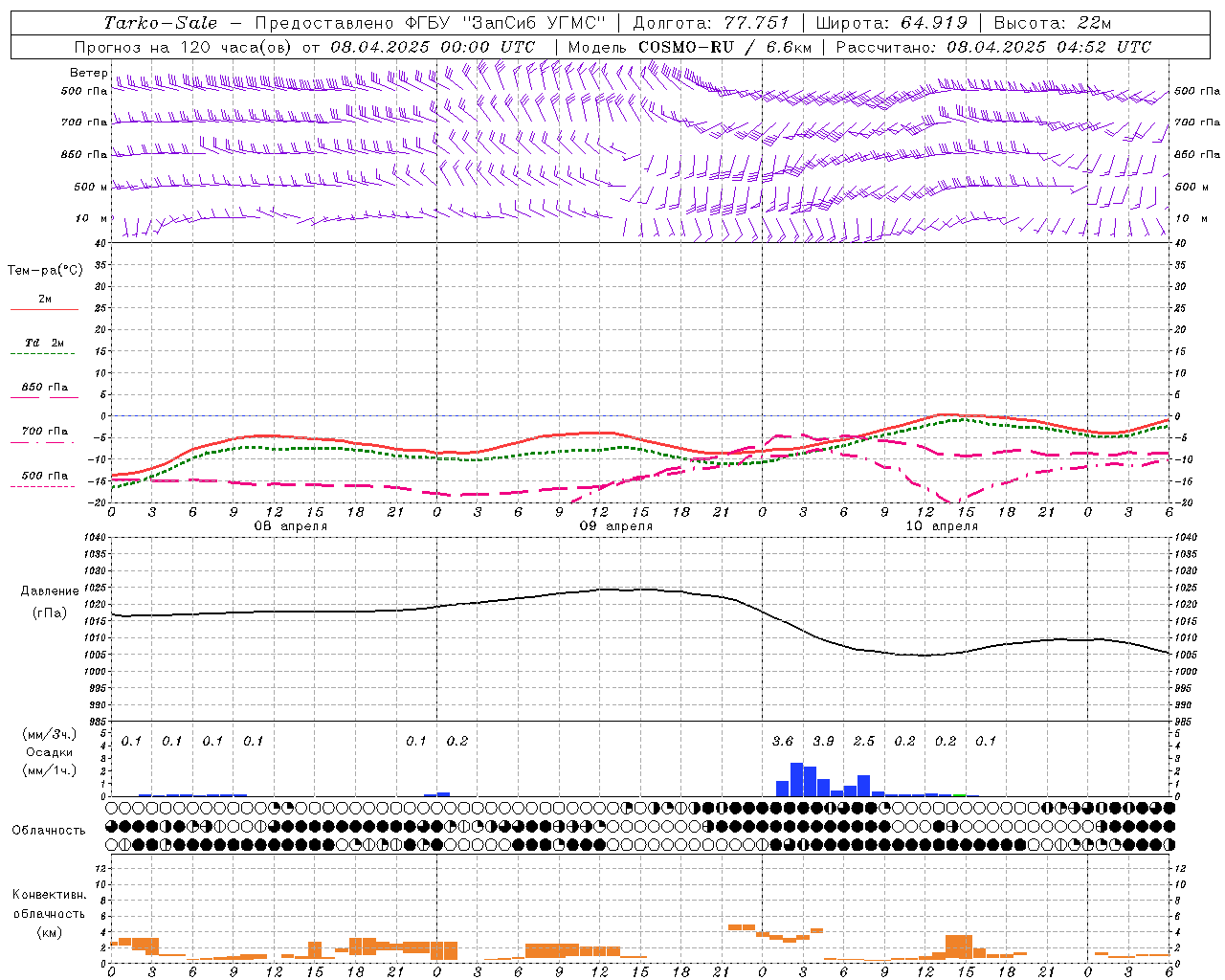Click the Прогноз на 120 часа(ов) text

[184, 47]
